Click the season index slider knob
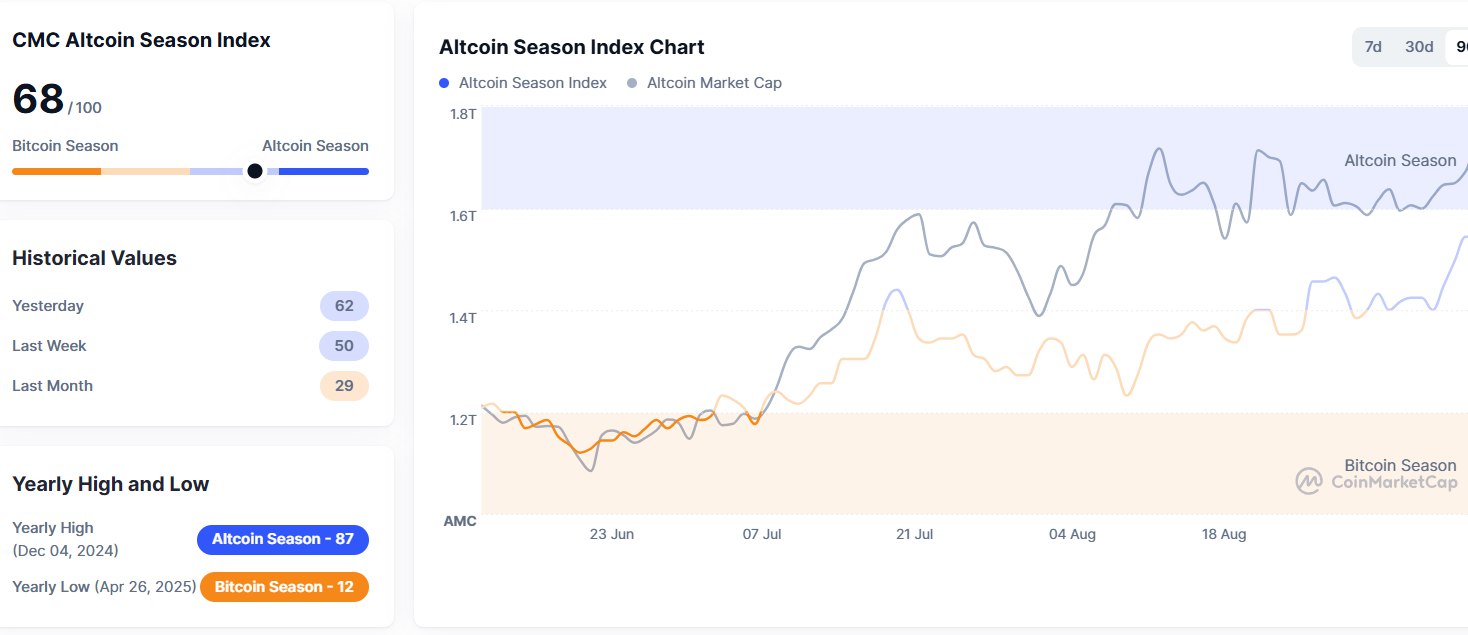Screen dimensions: 1468x635 [x=255, y=171]
